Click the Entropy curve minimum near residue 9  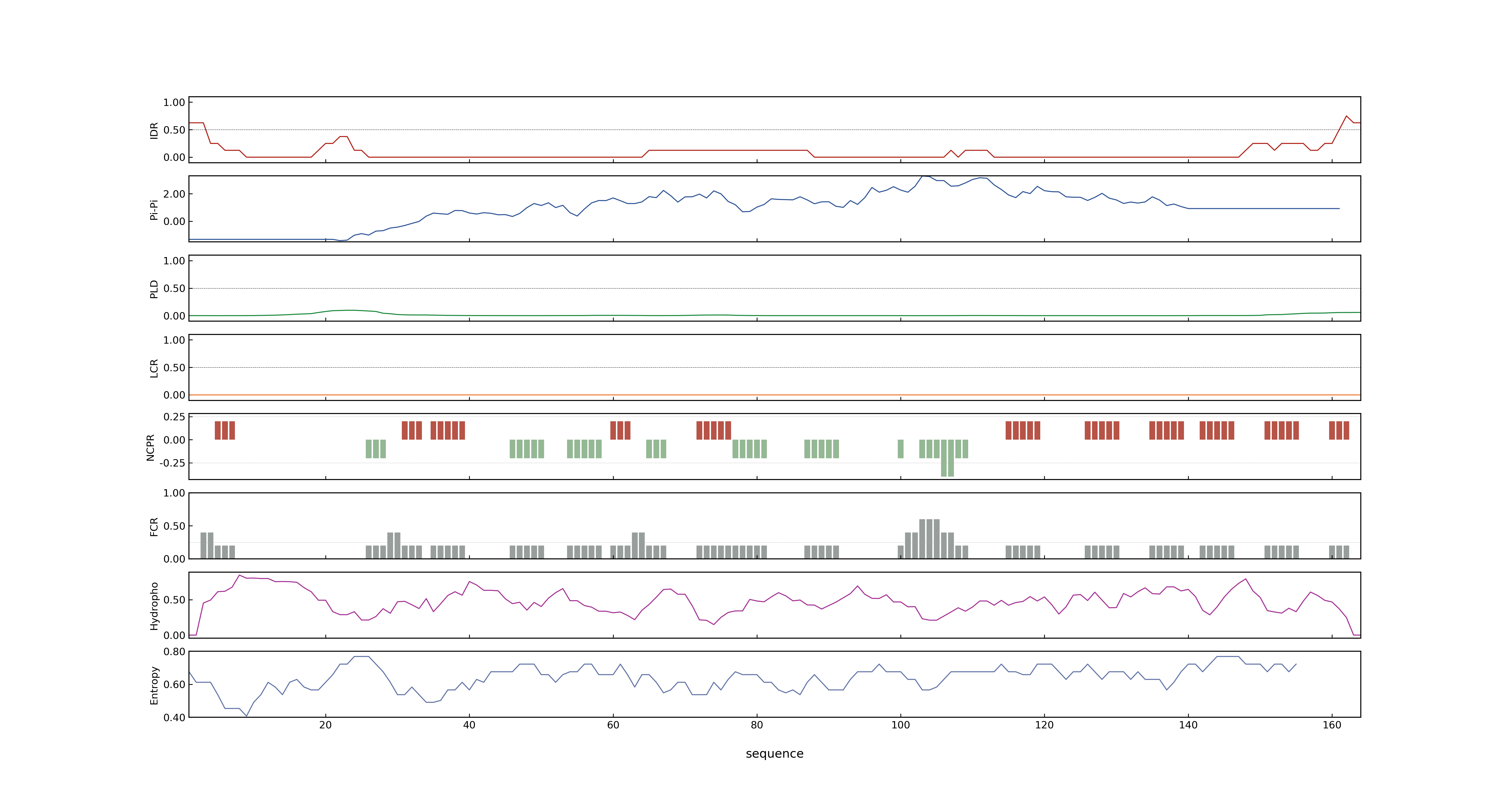coord(246,716)
